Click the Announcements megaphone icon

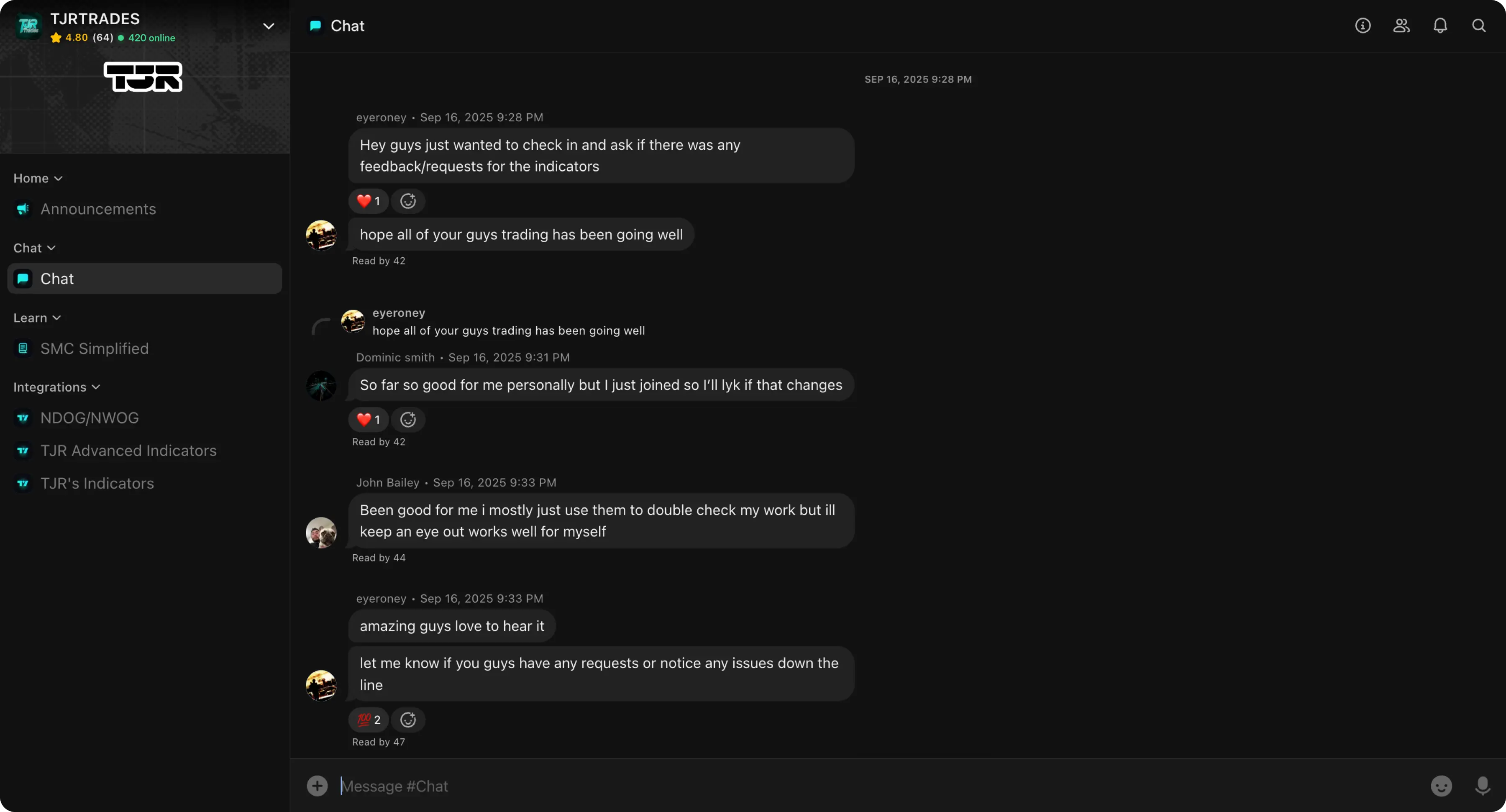pyautogui.click(x=22, y=209)
